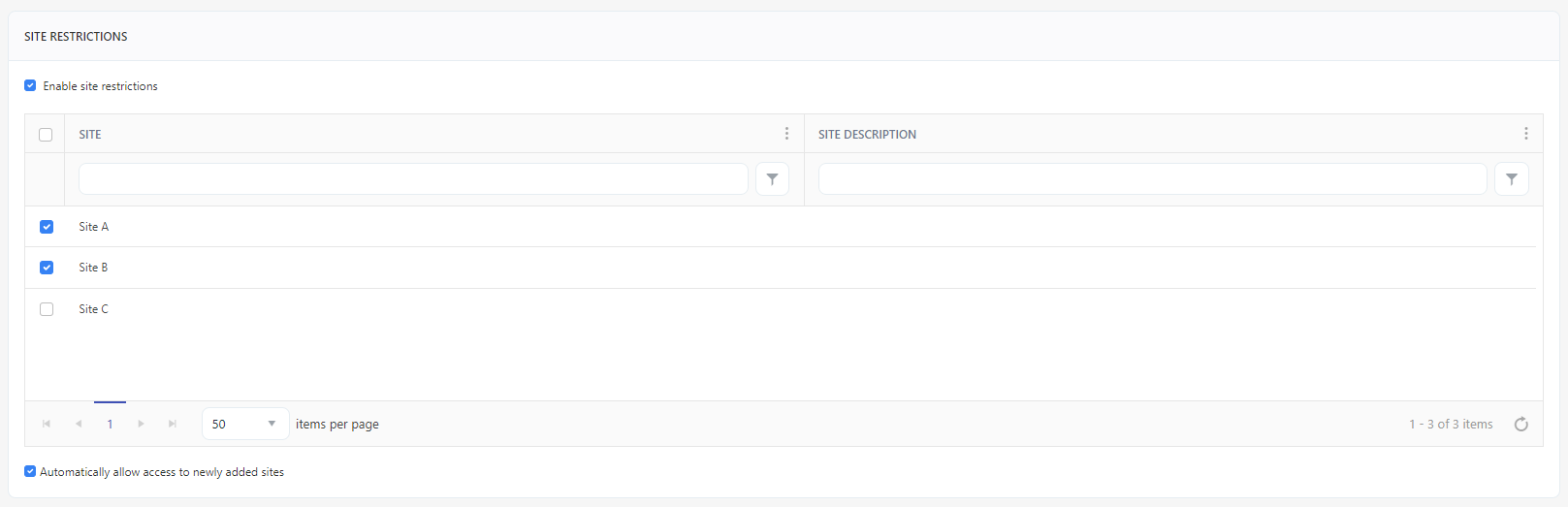Go to the last page of results
This screenshot has height=507, width=1568.
point(173,424)
